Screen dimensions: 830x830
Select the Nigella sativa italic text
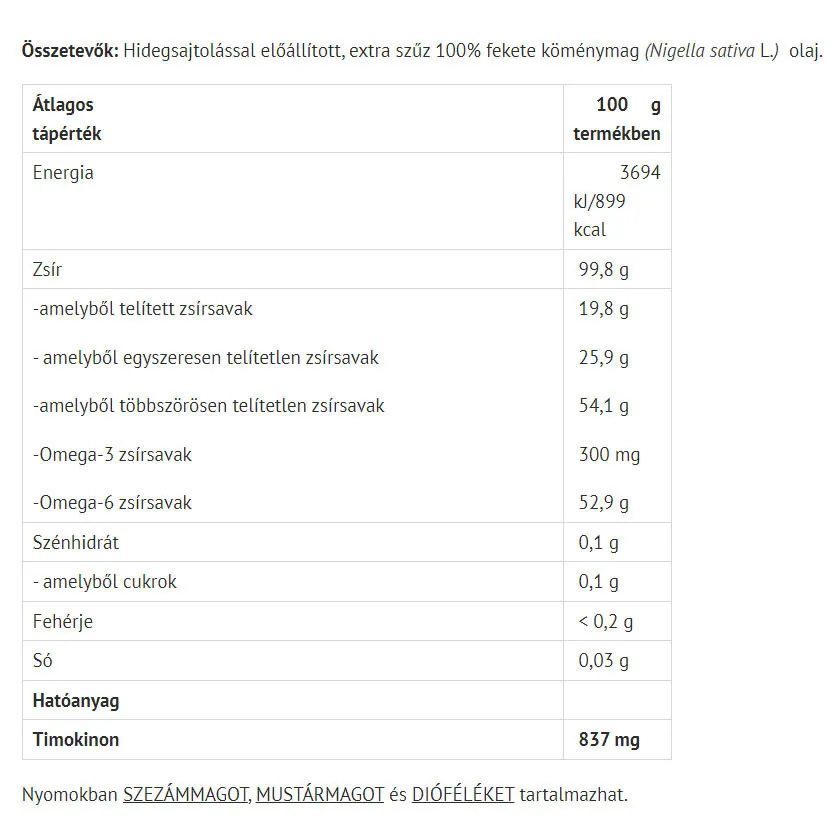tap(702, 51)
